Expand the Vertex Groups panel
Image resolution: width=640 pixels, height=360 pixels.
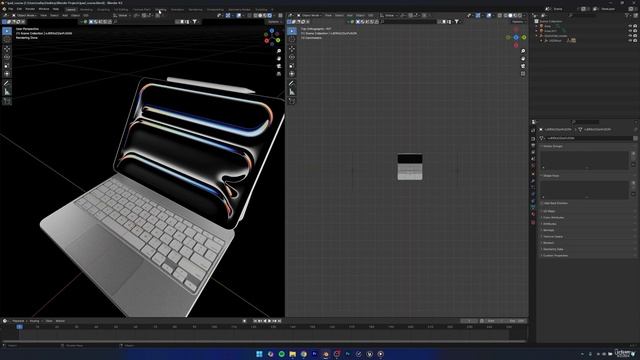point(553,146)
